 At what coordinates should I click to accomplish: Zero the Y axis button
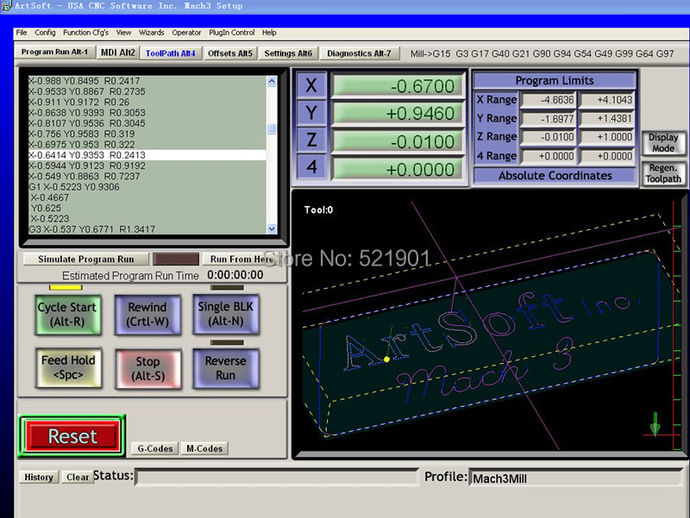tap(311, 113)
